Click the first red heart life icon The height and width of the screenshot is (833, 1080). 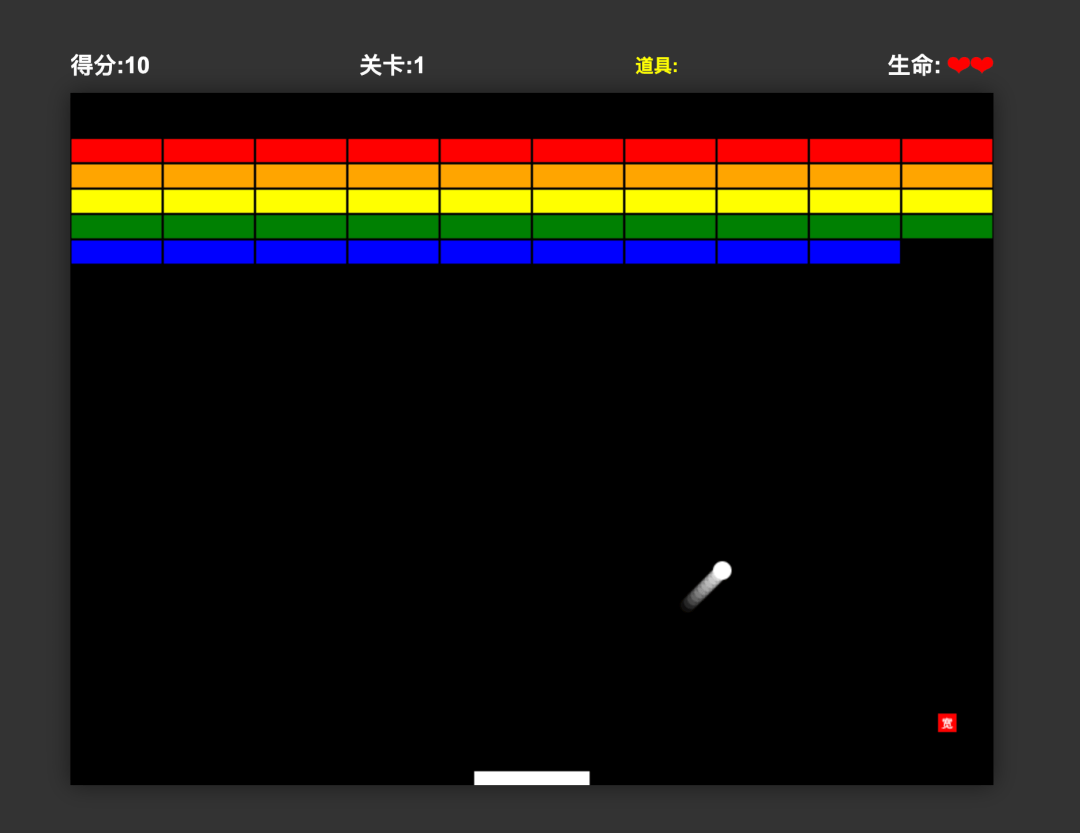click(x=958, y=65)
